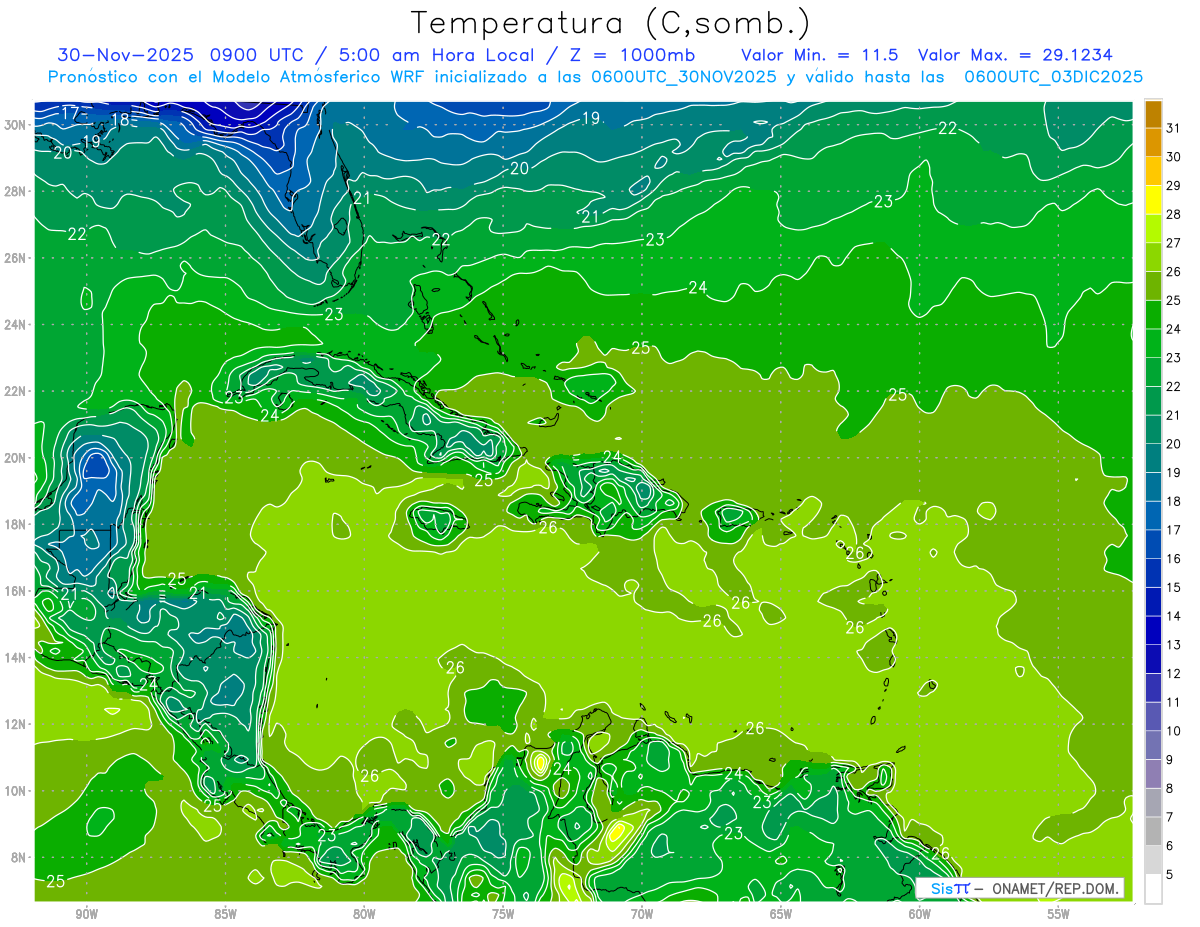Click the 8N latitude axis label
The width and height of the screenshot is (1200, 927).
pos(18,857)
